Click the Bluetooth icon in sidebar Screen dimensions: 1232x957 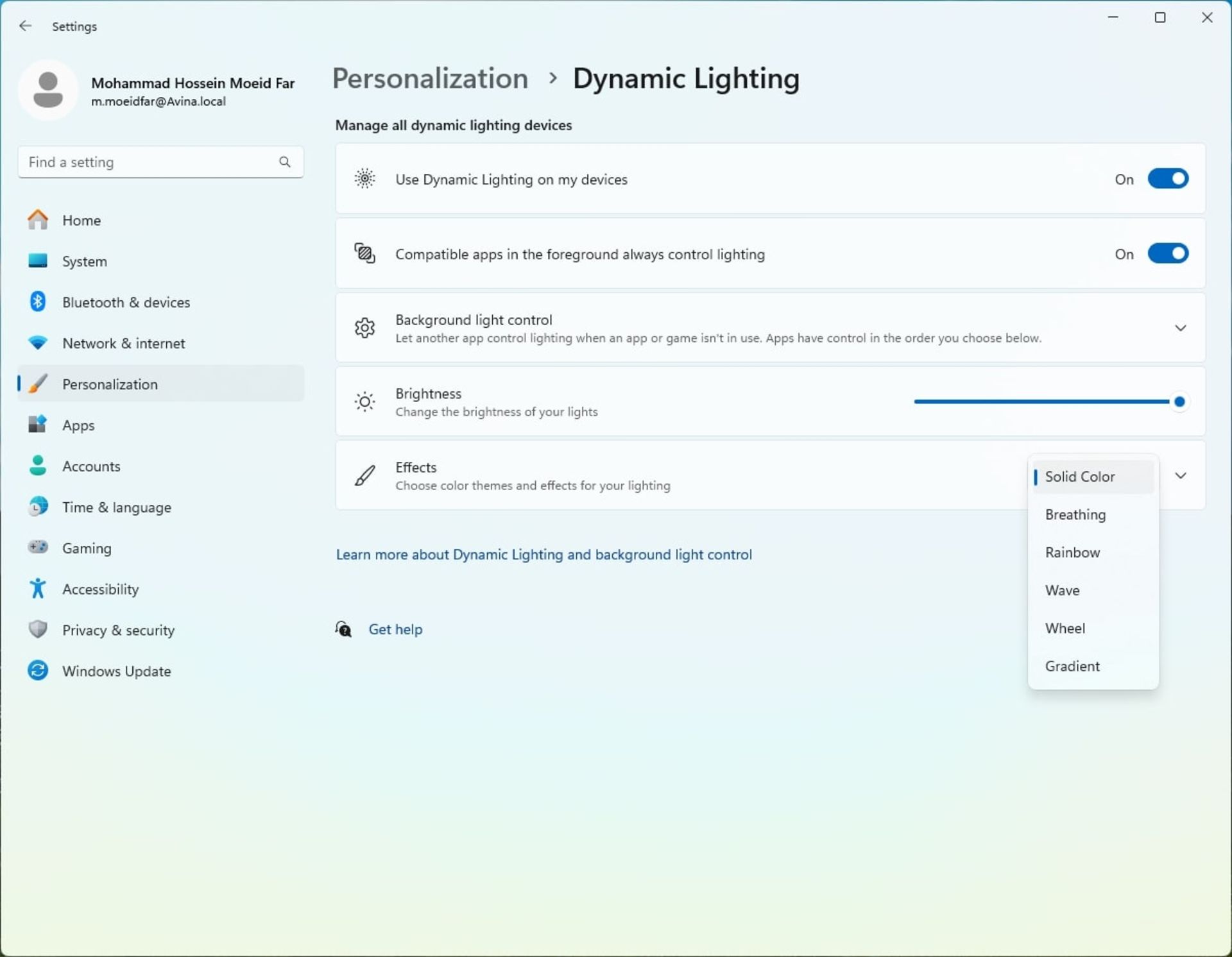tap(38, 301)
